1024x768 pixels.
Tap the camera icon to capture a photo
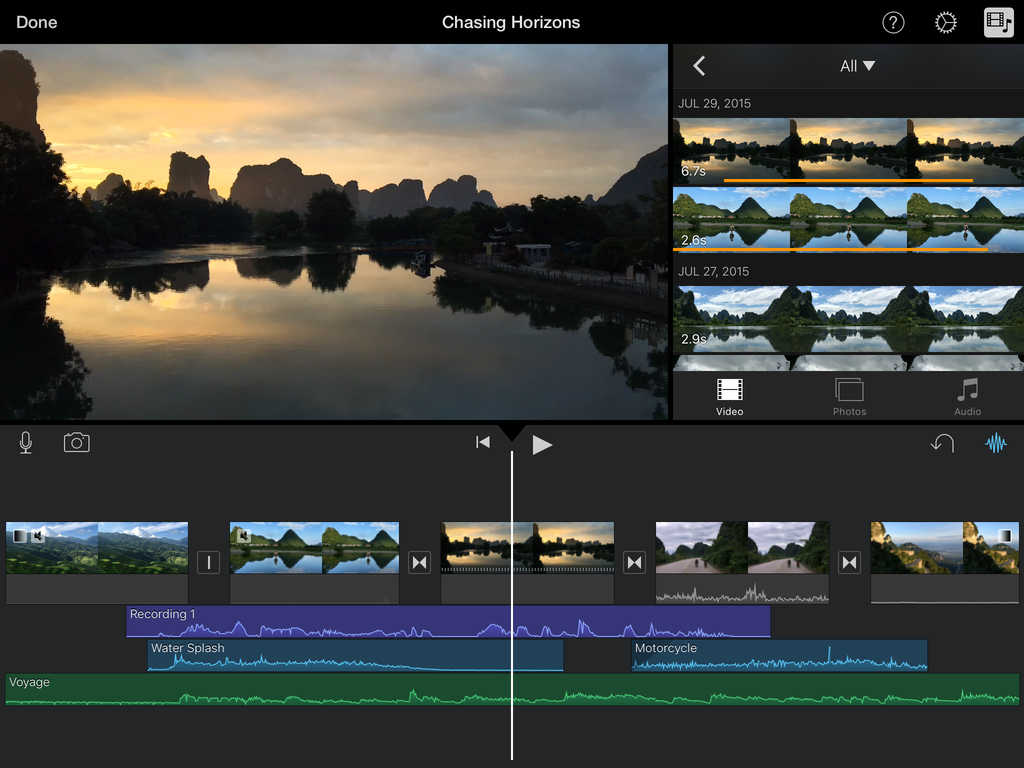(x=78, y=443)
